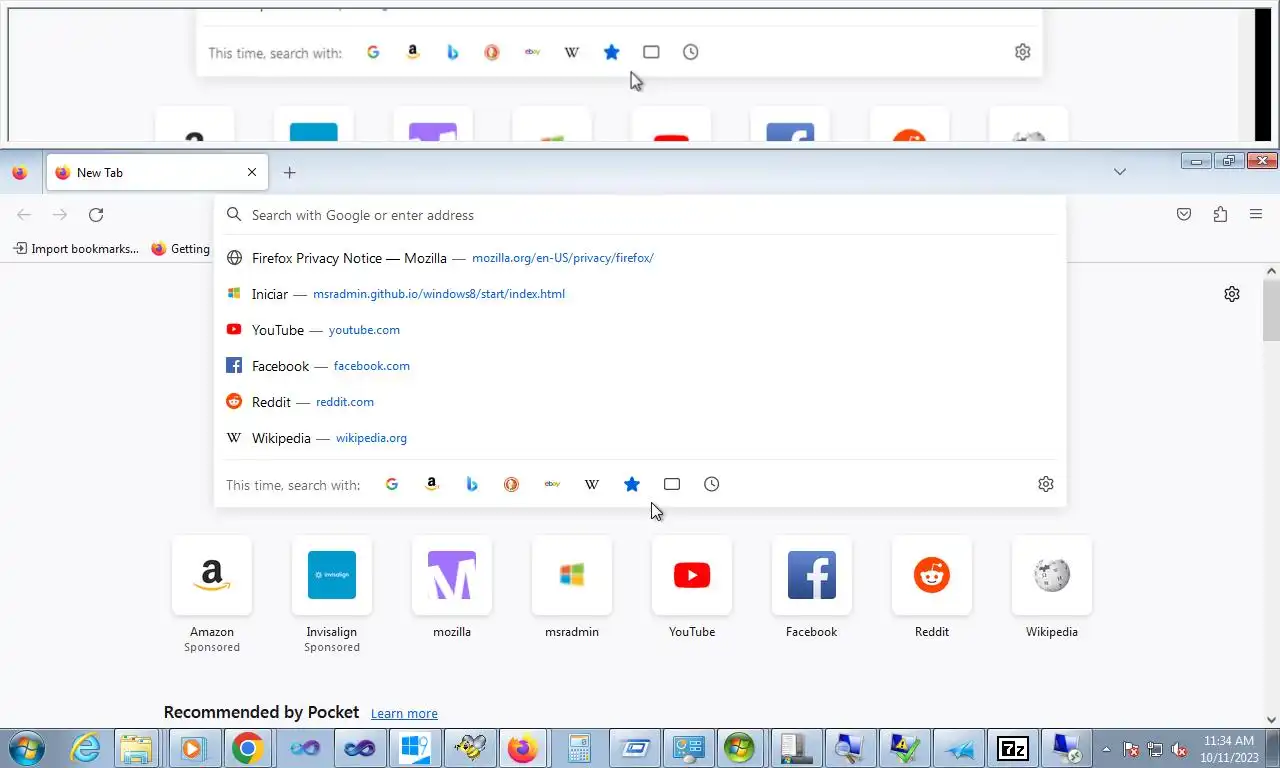The image size is (1280, 768).
Task: Select Wikipedia search shortcut in front Firefox window
Action: click(592, 484)
